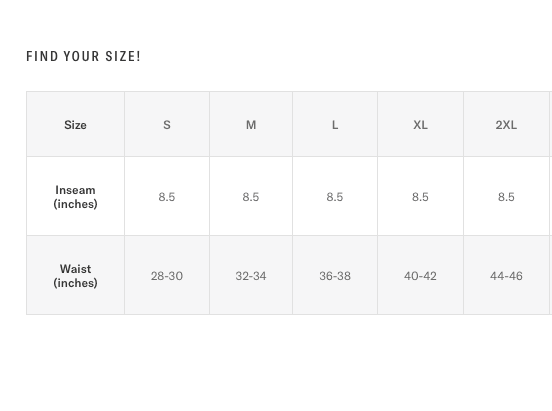Click the XL size column header
Viewport: 552px width, 411px height.
pos(420,124)
